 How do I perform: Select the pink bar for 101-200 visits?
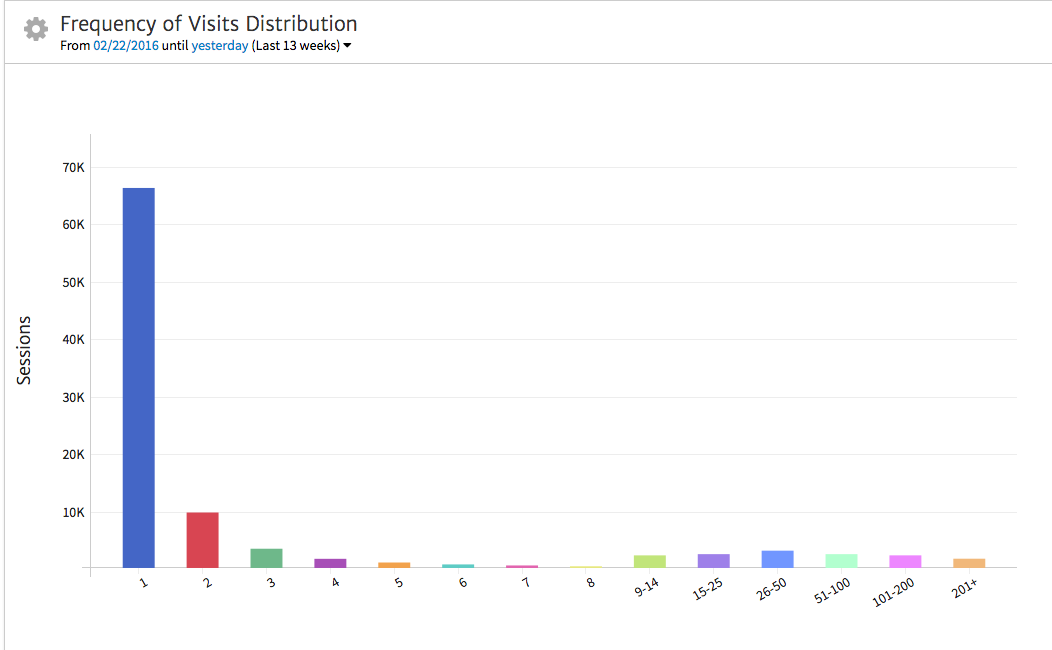coord(906,561)
